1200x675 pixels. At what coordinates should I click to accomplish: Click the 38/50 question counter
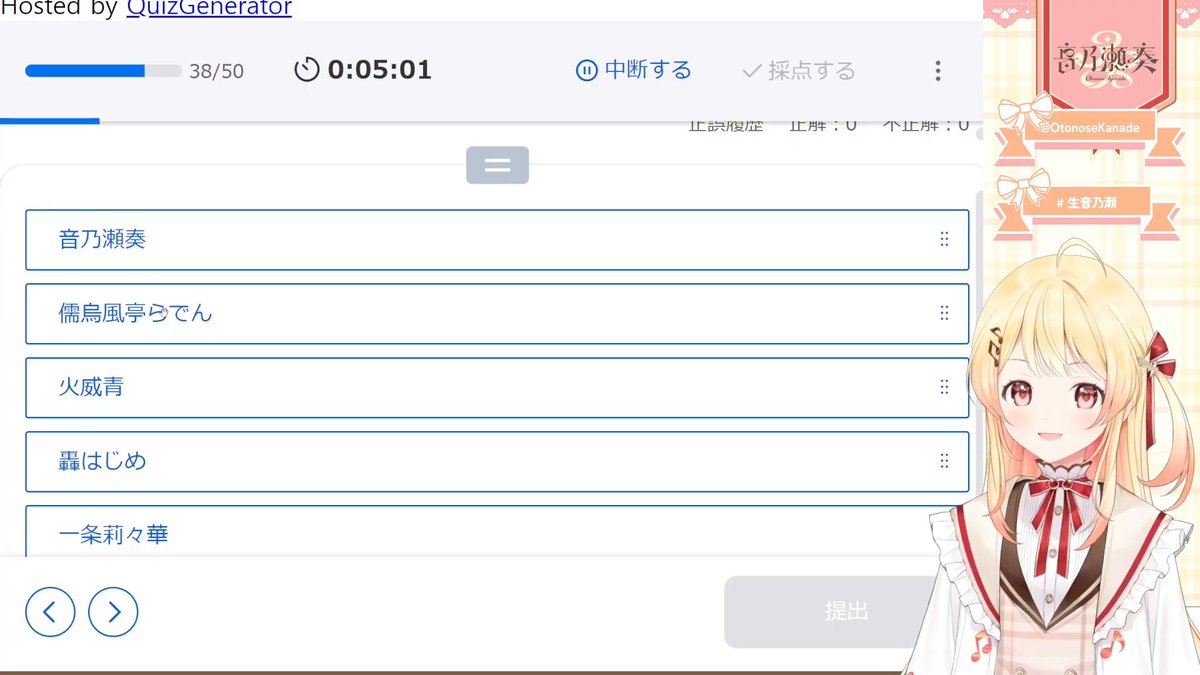tap(216, 71)
